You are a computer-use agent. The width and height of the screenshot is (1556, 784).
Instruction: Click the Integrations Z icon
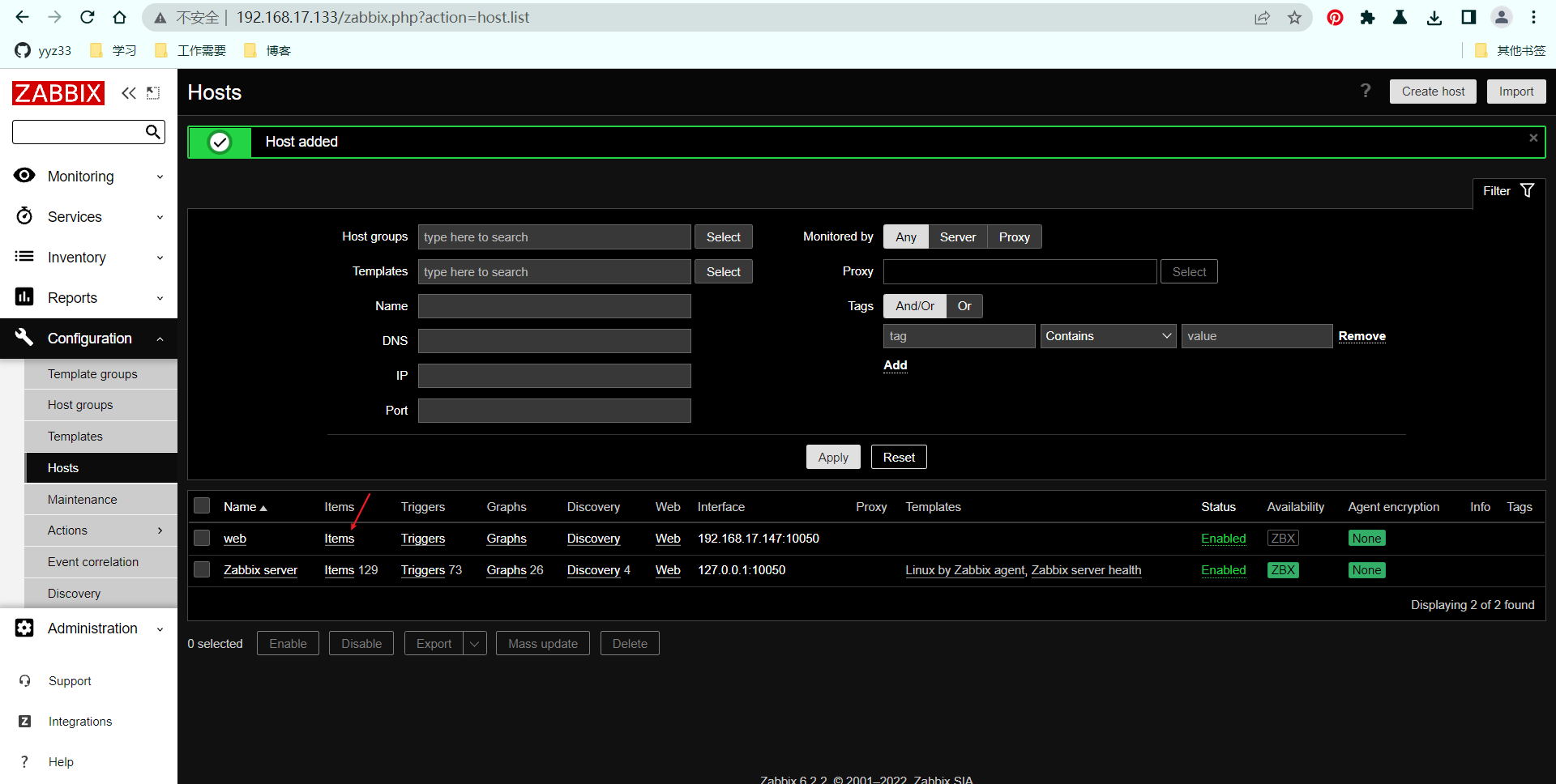pos(25,721)
